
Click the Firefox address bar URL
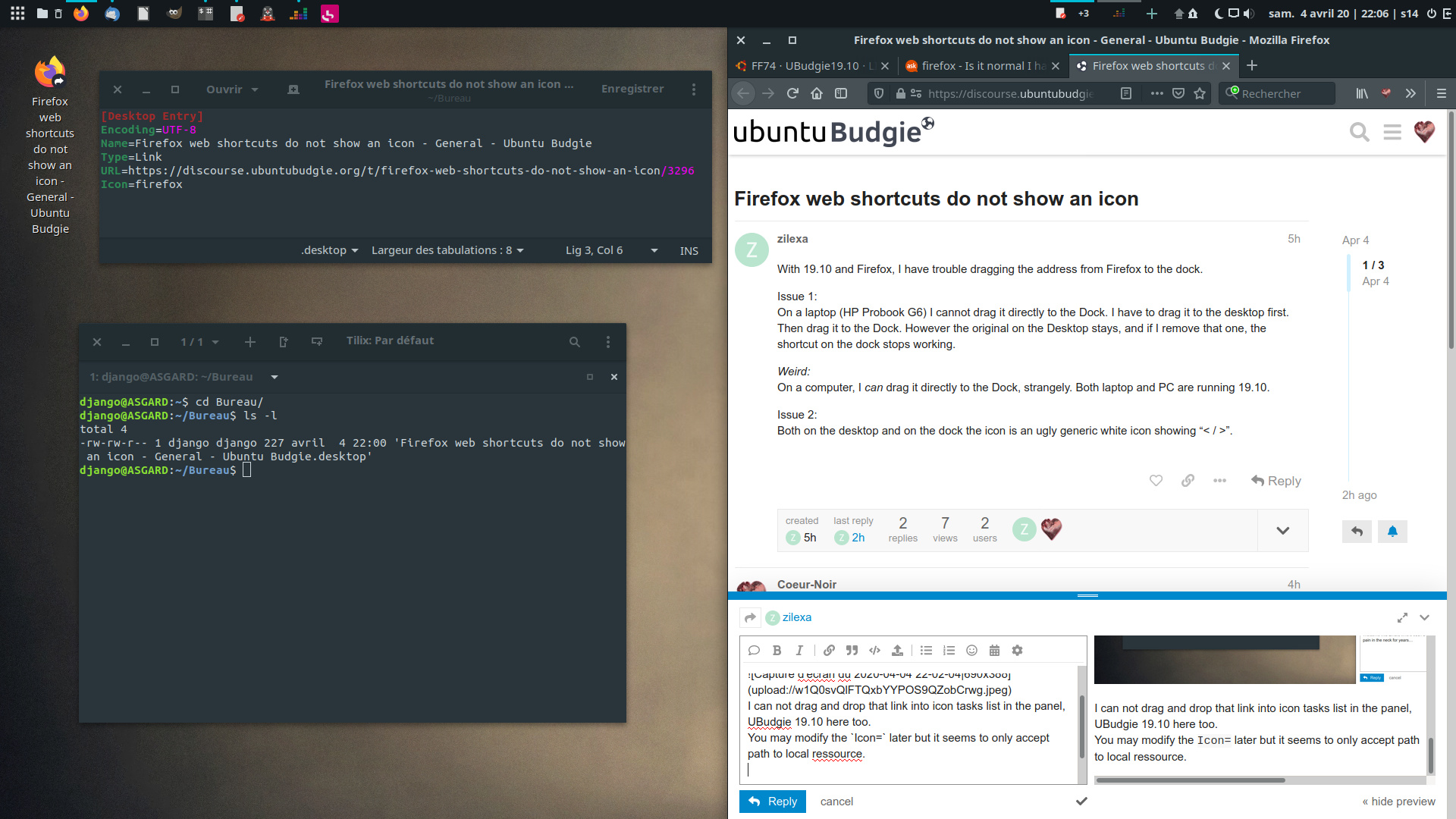(1010, 93)
